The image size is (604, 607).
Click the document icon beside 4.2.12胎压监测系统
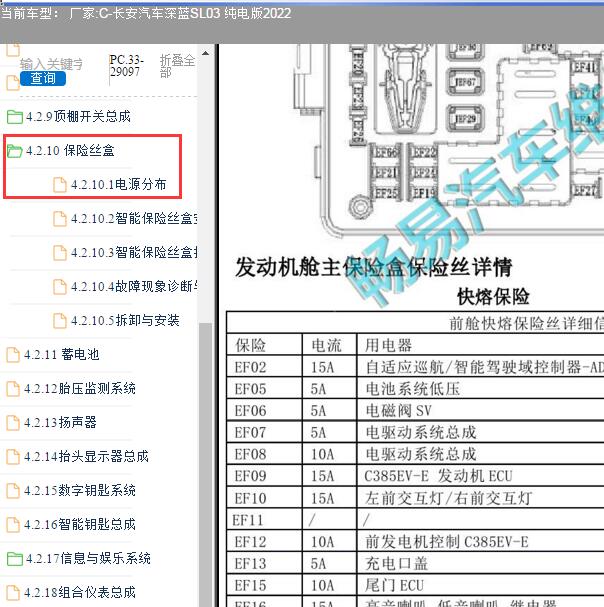pyautogui.click(x=13, y=389)
